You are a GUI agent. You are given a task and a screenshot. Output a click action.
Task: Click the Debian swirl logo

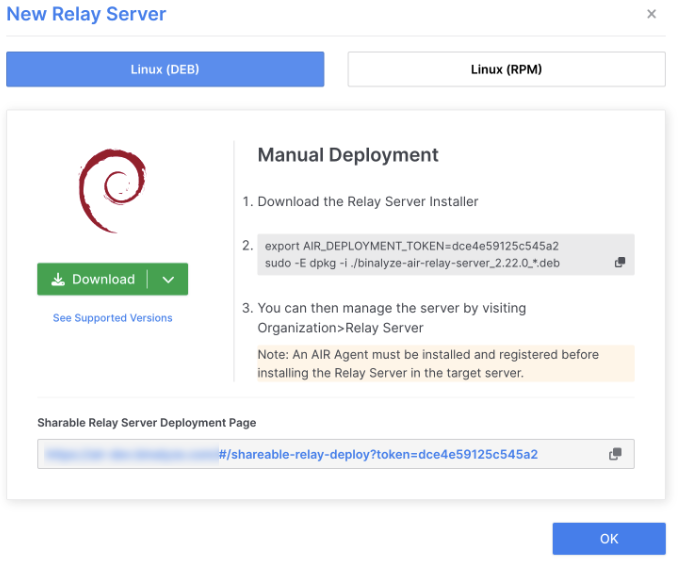(112, 190)
